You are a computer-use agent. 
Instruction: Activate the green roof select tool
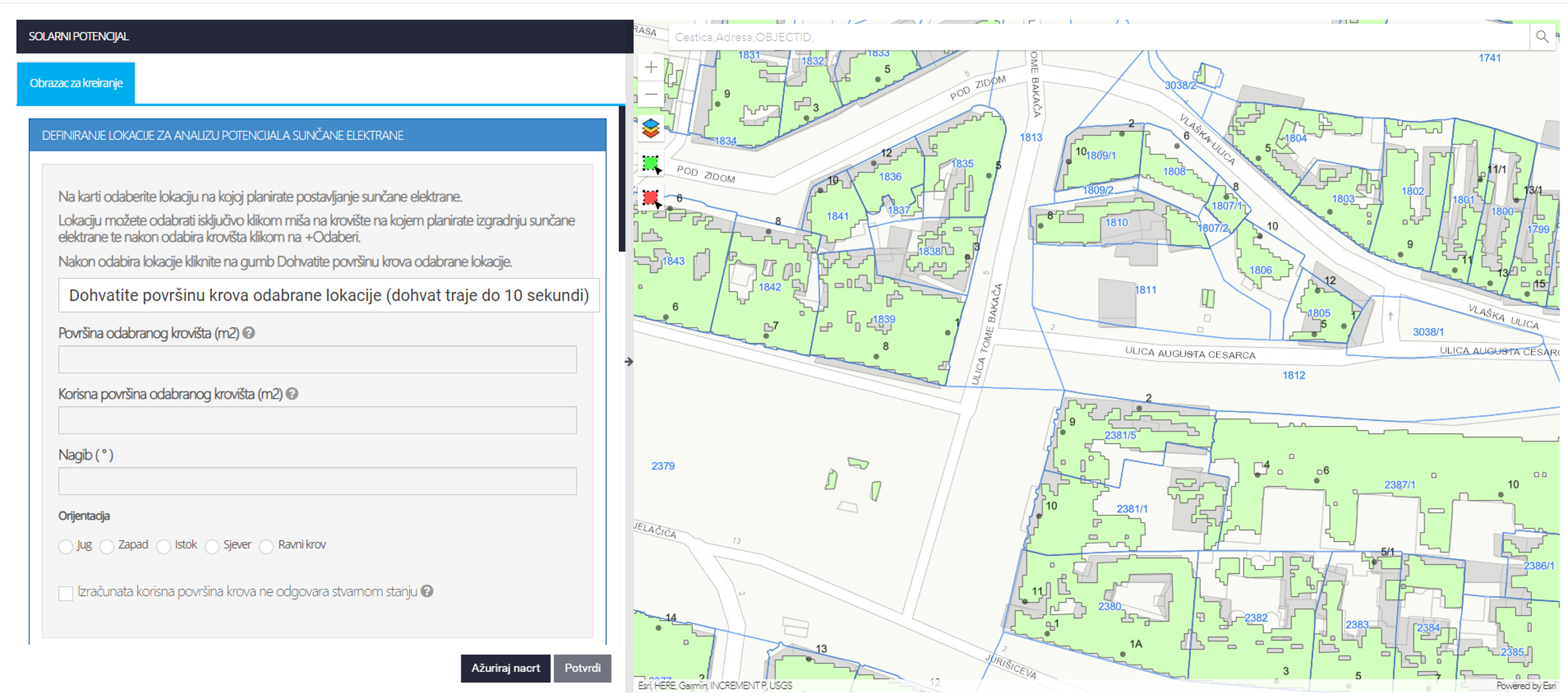651,164
